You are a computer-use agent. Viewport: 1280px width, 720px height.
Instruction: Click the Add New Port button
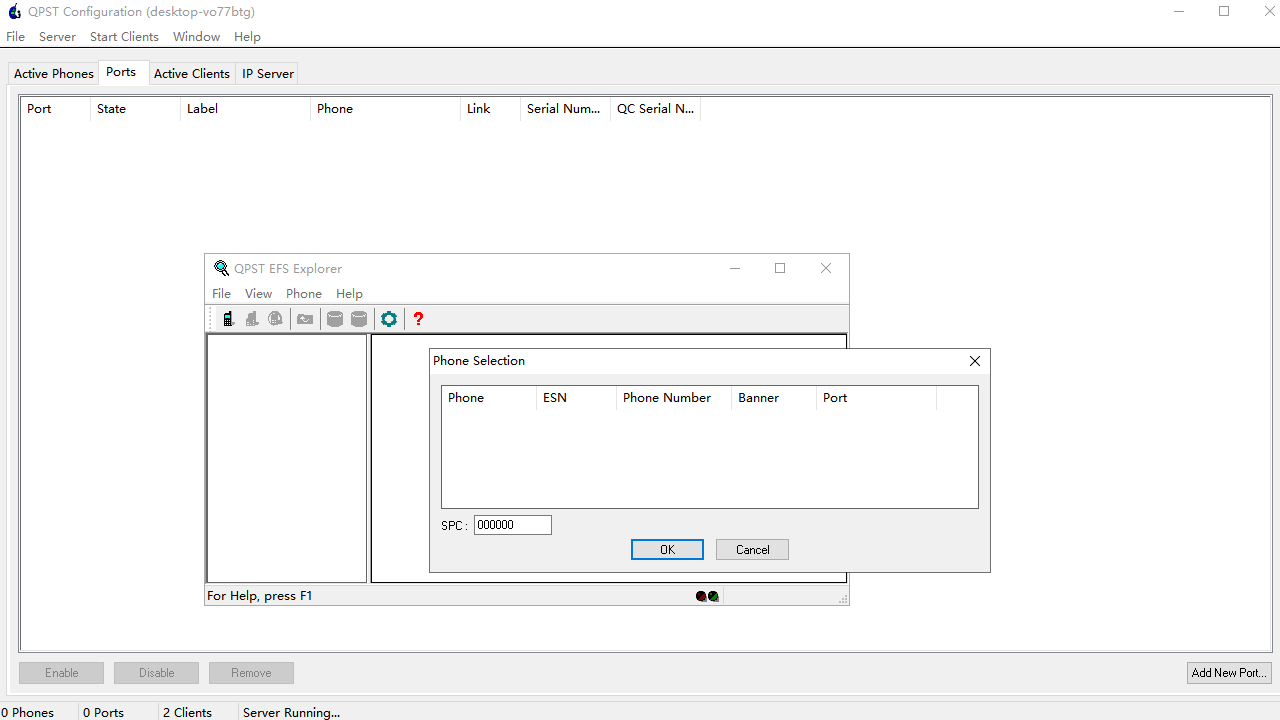click(1229, 673)
